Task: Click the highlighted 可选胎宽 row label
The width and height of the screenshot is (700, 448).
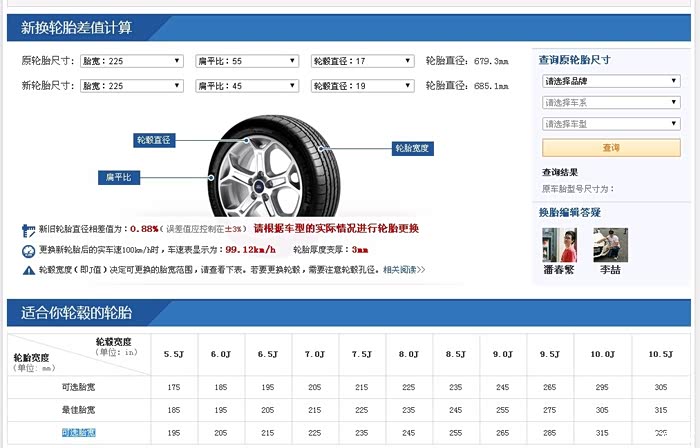Action: pyautogui.click(x=78, y=433)
